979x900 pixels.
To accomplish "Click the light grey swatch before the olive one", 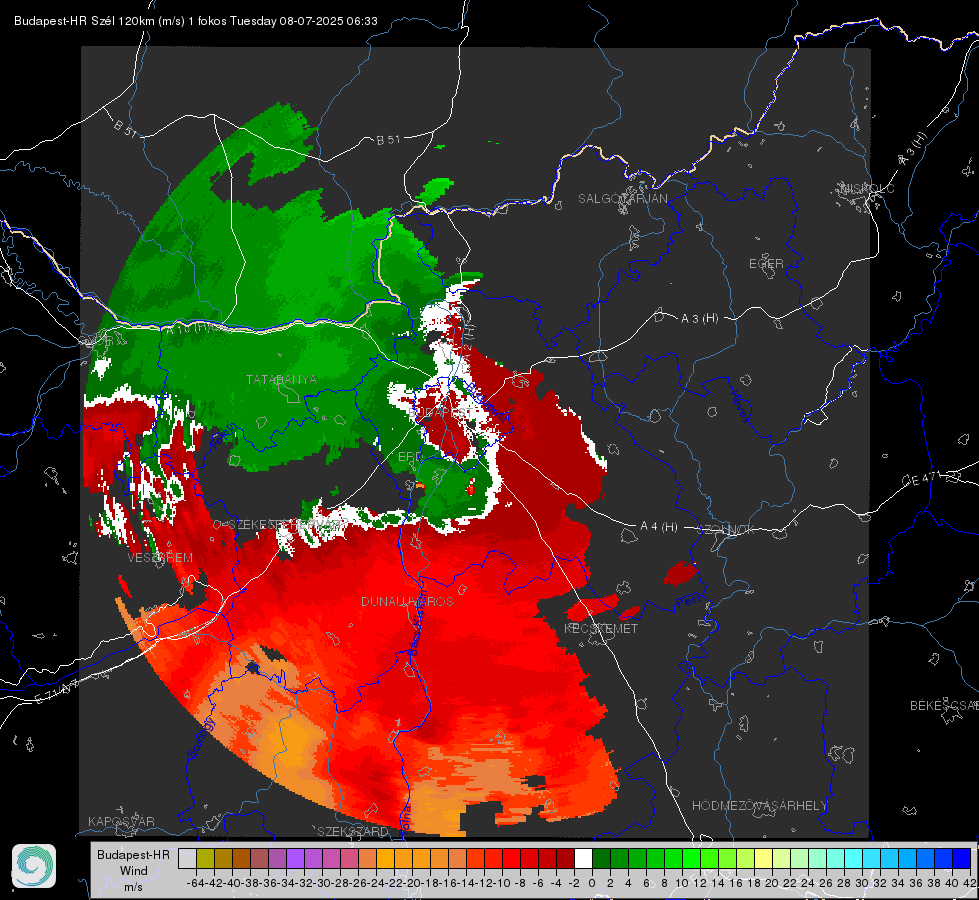I will coord(187,859).
